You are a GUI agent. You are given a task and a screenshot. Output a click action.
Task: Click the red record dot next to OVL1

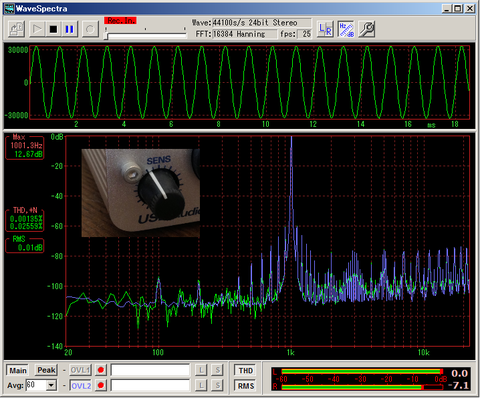coord(101,370)
